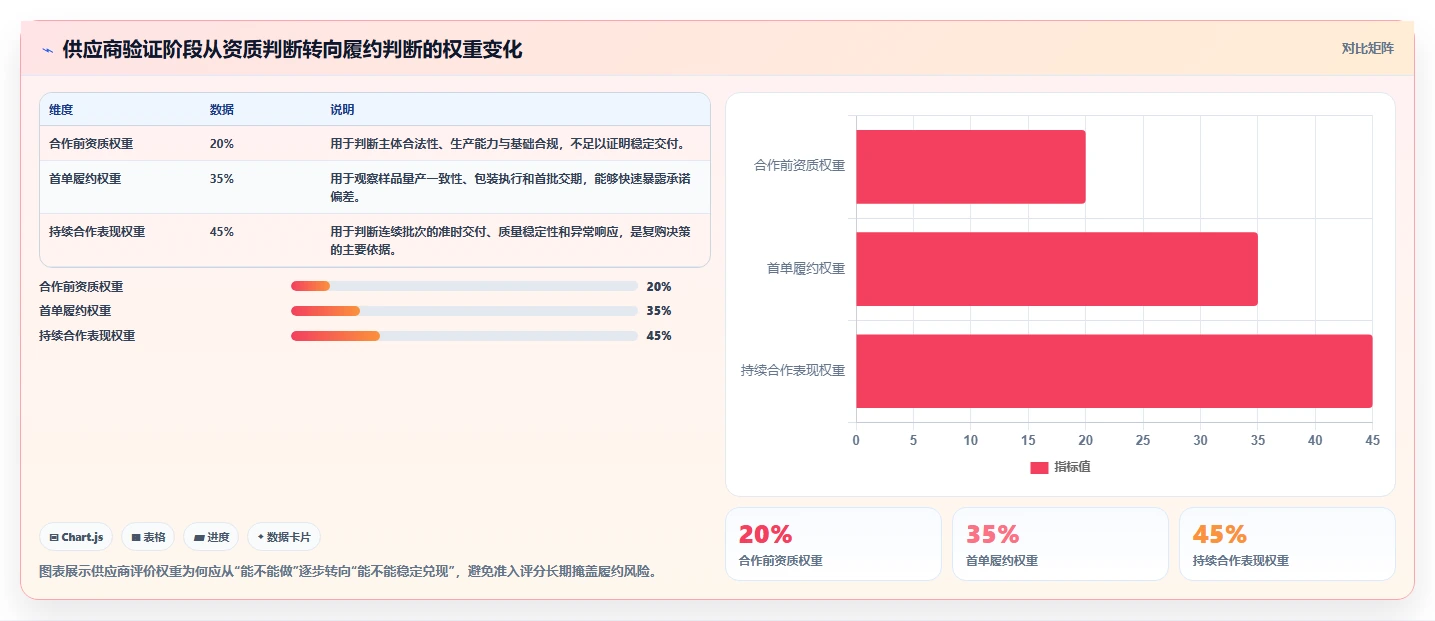Click the footer note starting 图表展示供应商评价
The height and width of the screenshot is (621, 1435).
click(348, 572)
